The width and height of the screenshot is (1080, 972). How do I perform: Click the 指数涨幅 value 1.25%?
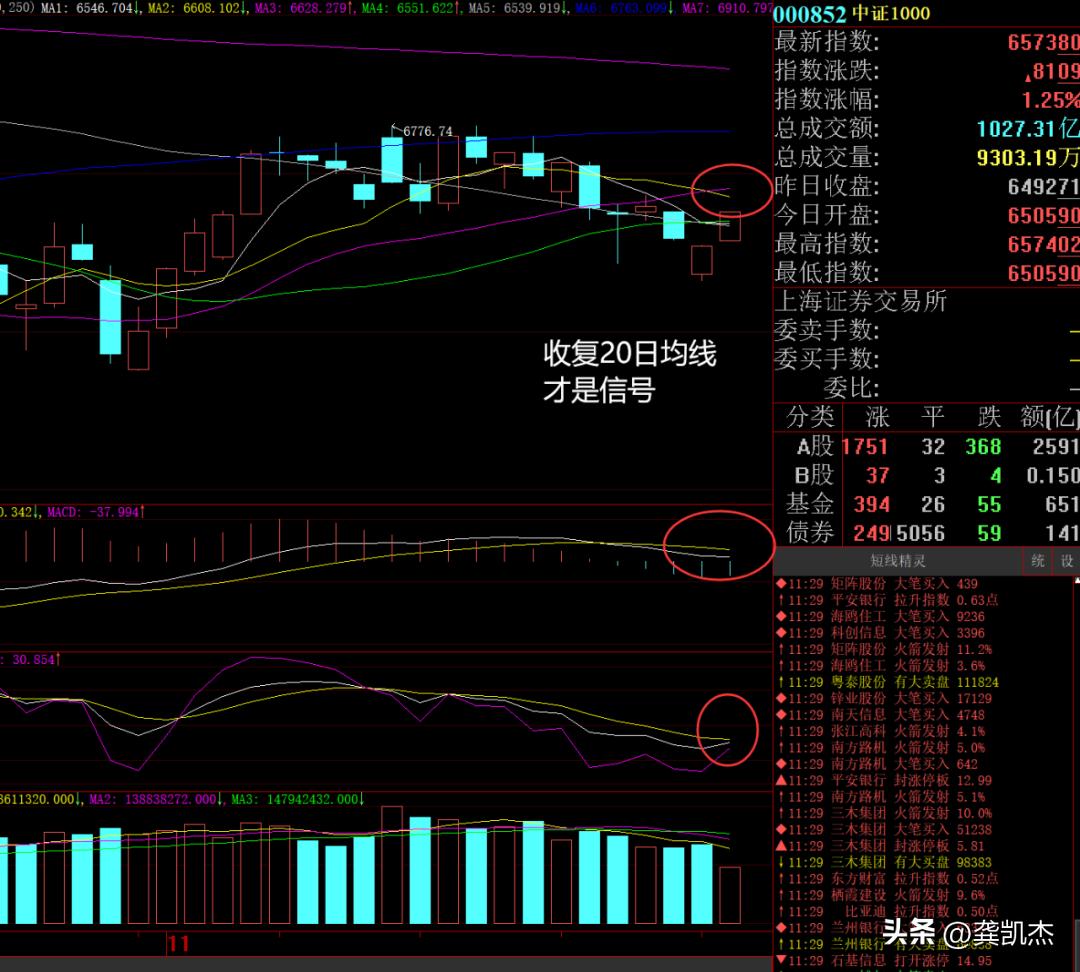pos(1050,100)
